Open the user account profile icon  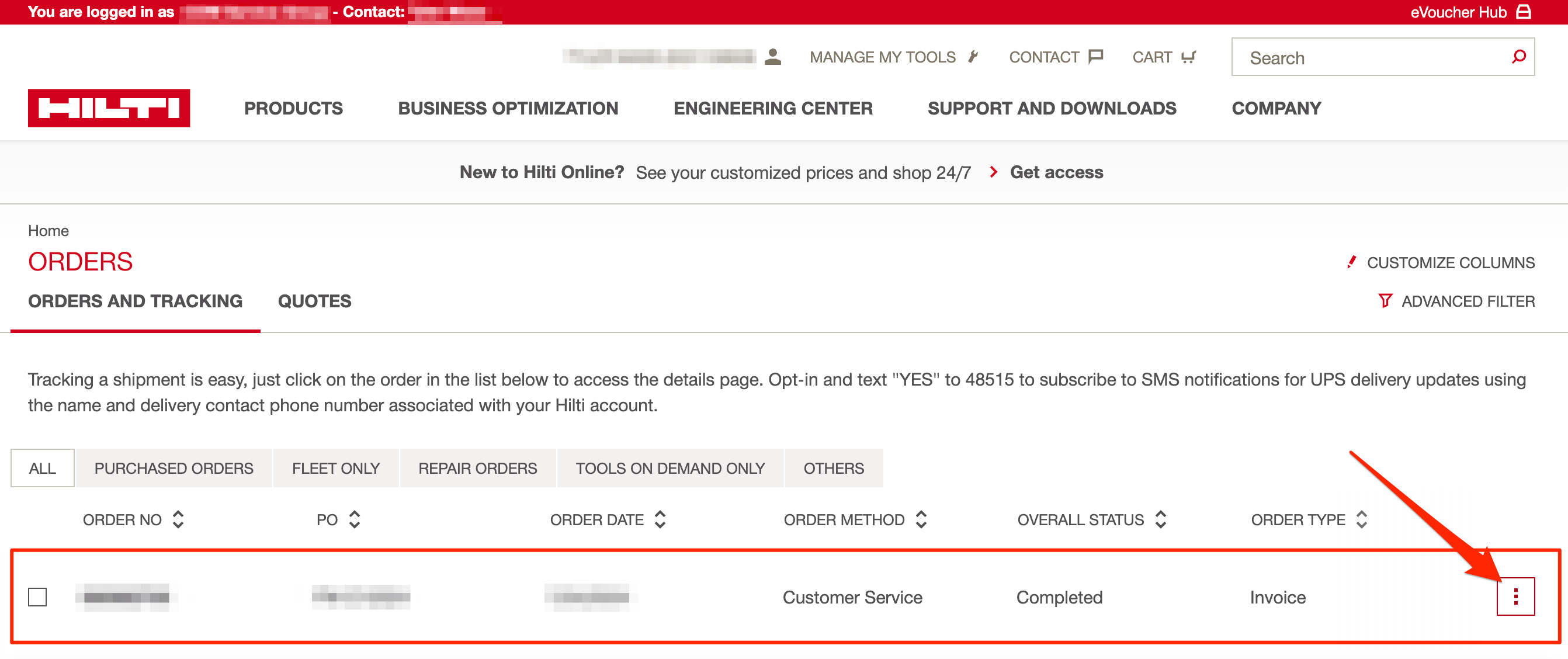pyautogui.click(x=772, y=57)
